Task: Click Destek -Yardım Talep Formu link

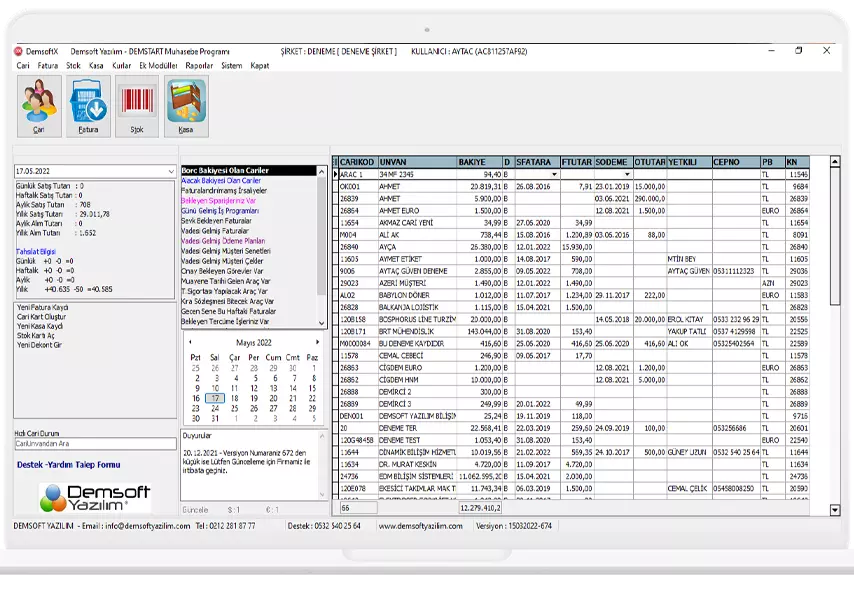Action: click(68, 464)
